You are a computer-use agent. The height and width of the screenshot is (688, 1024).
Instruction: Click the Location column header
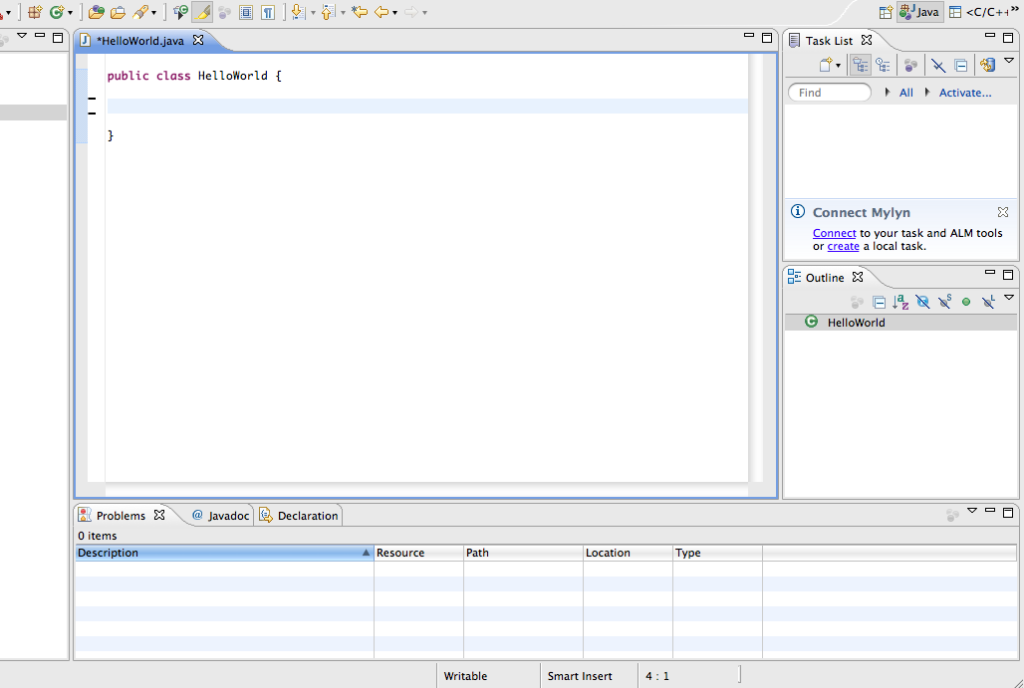(628, 553)
